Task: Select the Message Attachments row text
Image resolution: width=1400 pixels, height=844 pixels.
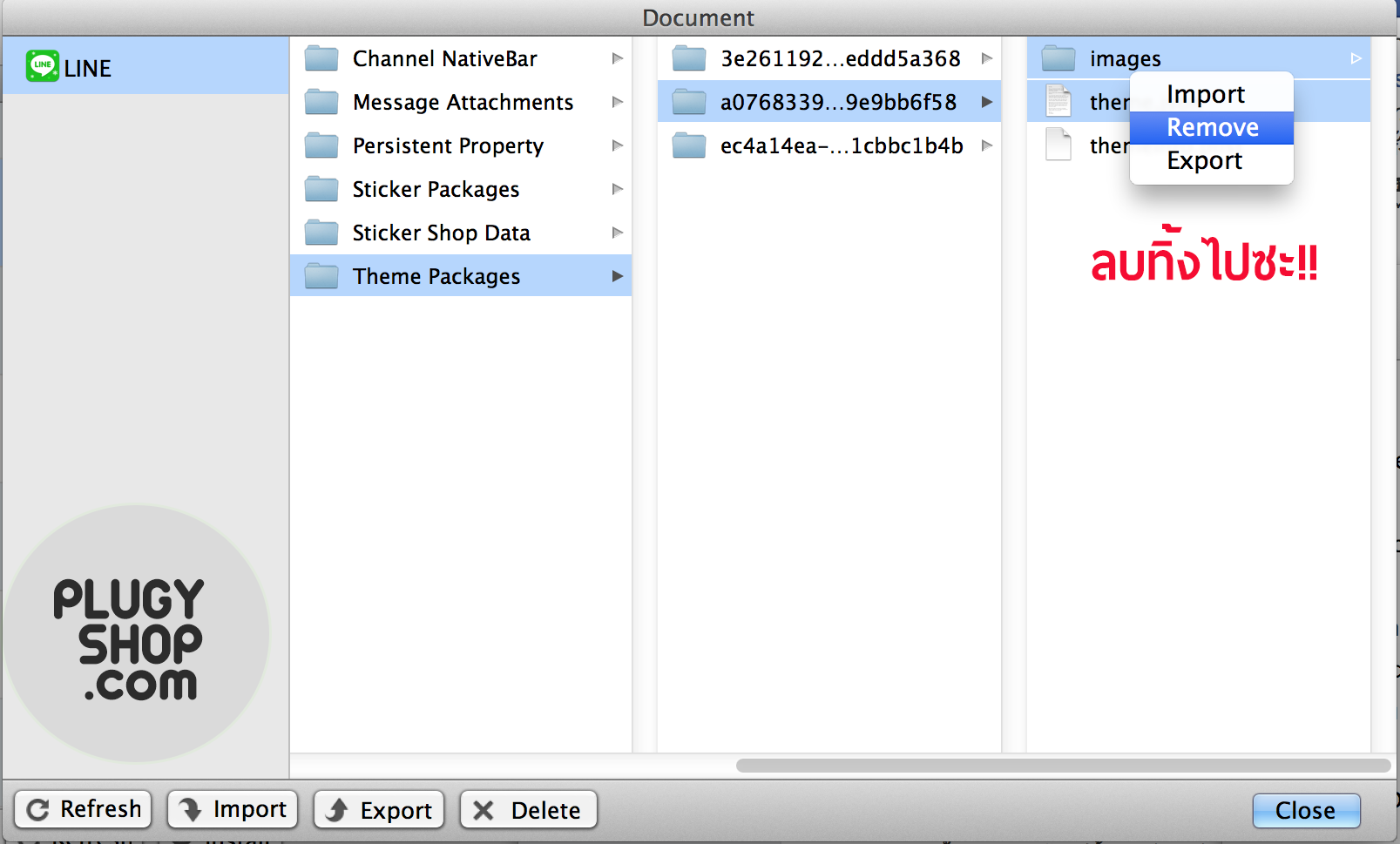Action: [x=463, y=102]
